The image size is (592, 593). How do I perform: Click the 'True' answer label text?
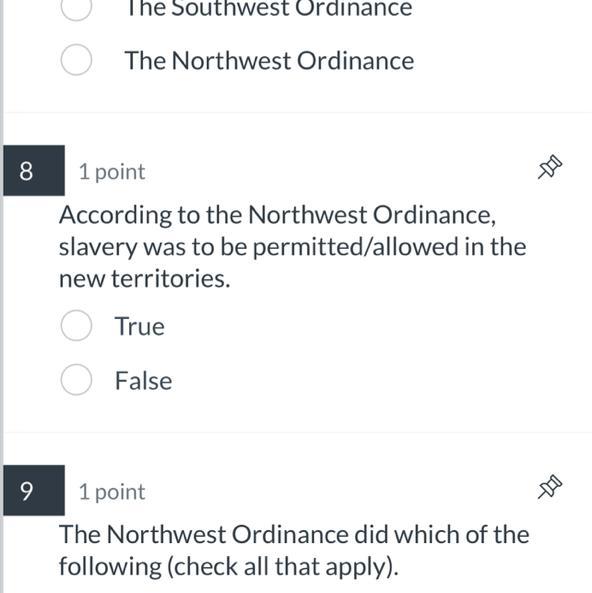(140, 326)
